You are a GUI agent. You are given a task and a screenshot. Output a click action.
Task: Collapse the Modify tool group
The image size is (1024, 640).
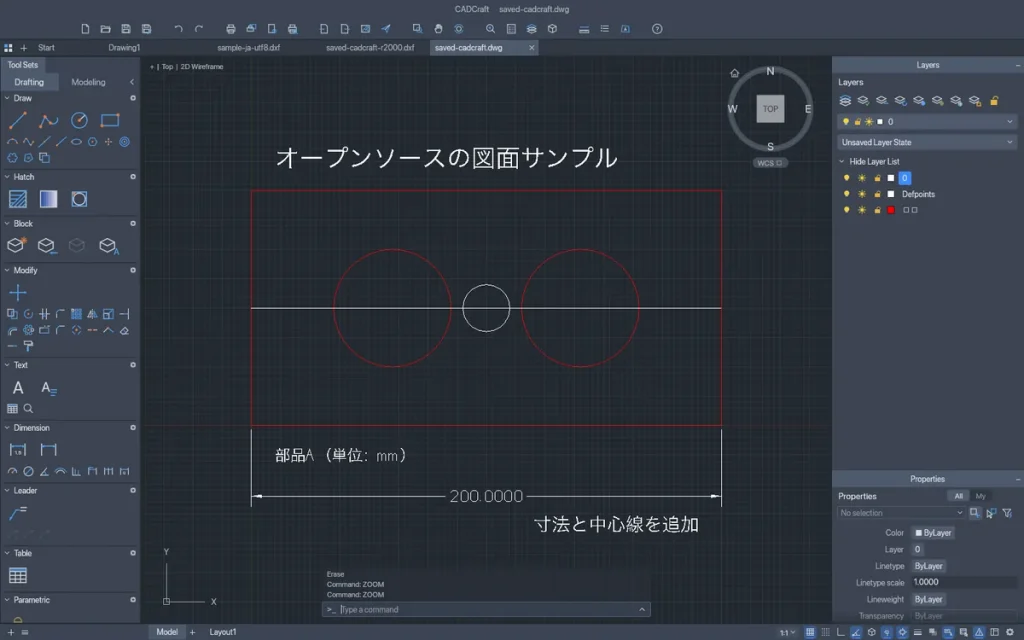pyautogui.click(x=7, y=270)
